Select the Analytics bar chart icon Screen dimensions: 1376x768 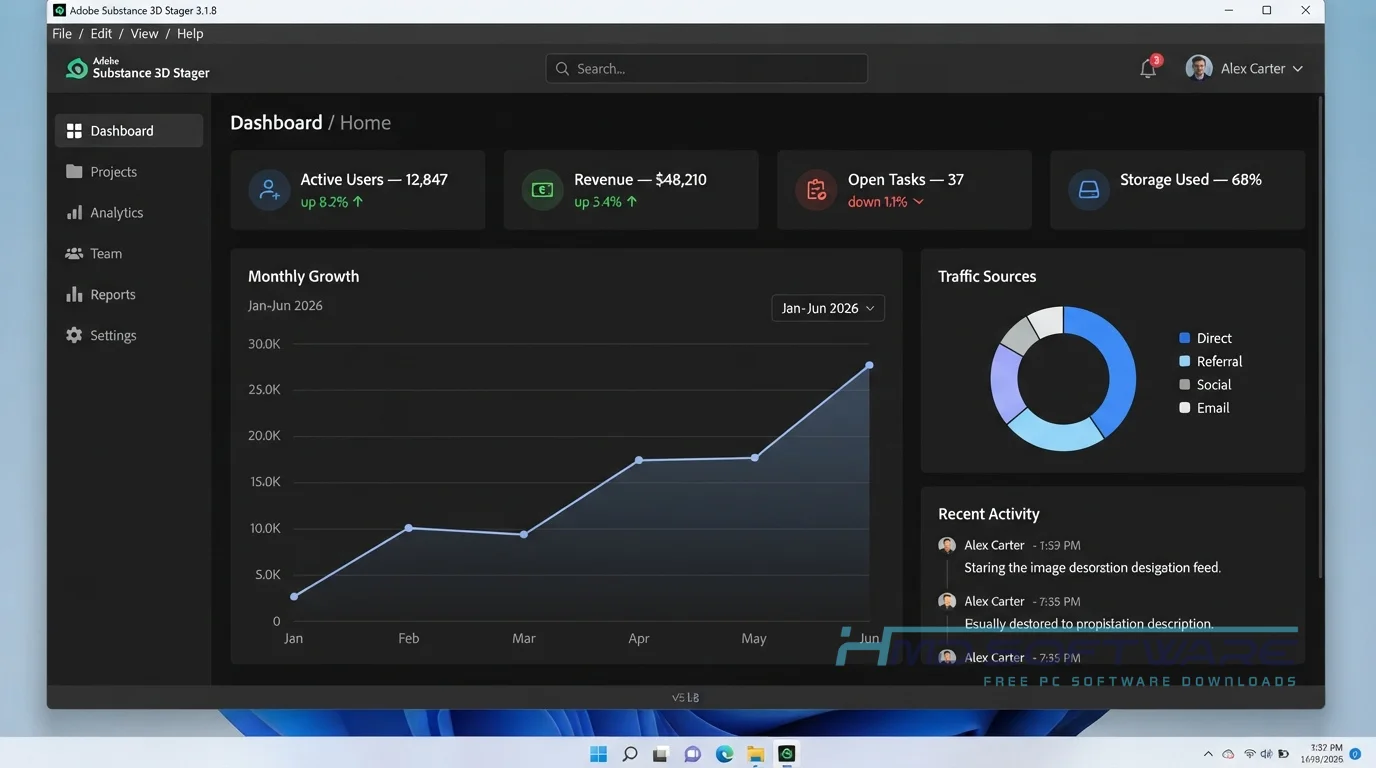point(74,213)
